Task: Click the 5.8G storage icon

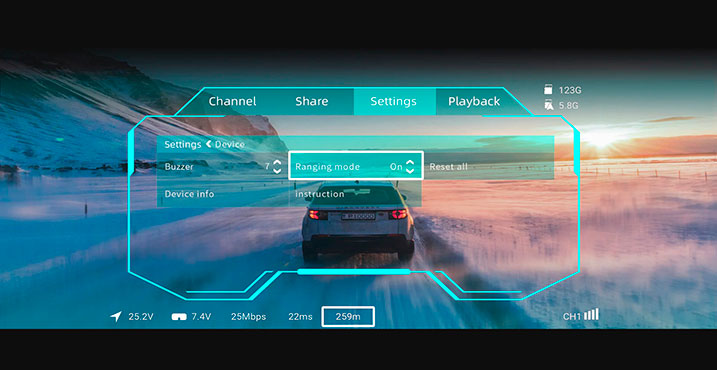Action: click(x=548, y=106)
